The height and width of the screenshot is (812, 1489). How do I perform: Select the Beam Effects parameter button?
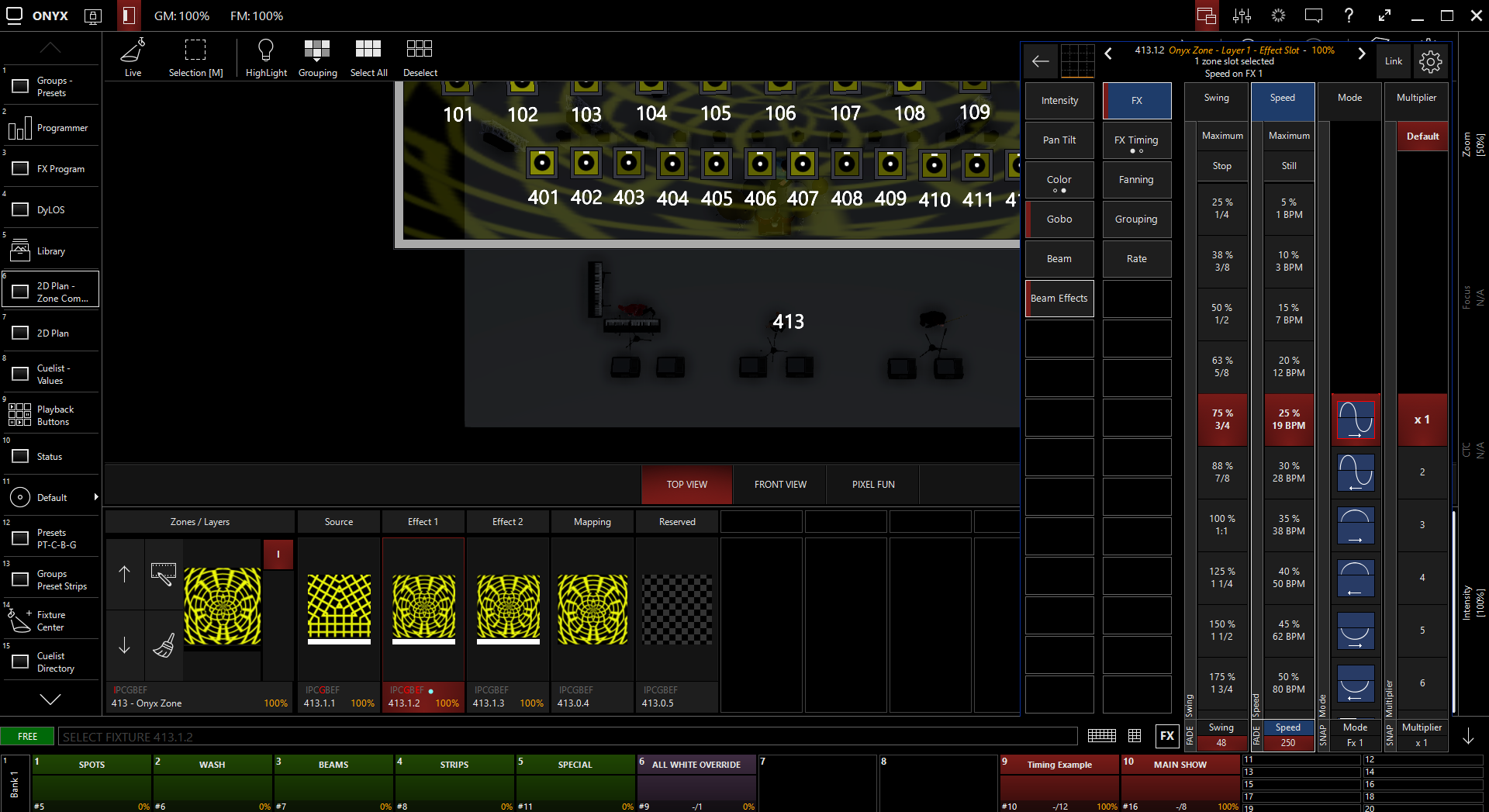[1059, 299]
